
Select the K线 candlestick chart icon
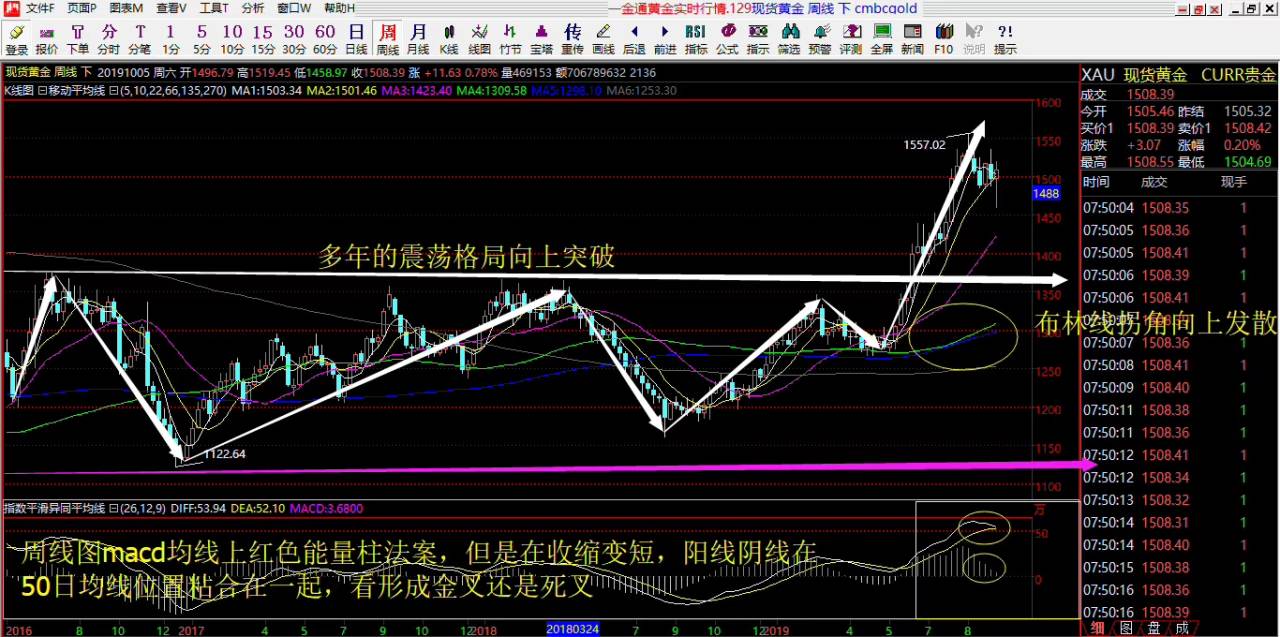pyautogui.click(x=449, y=39)
